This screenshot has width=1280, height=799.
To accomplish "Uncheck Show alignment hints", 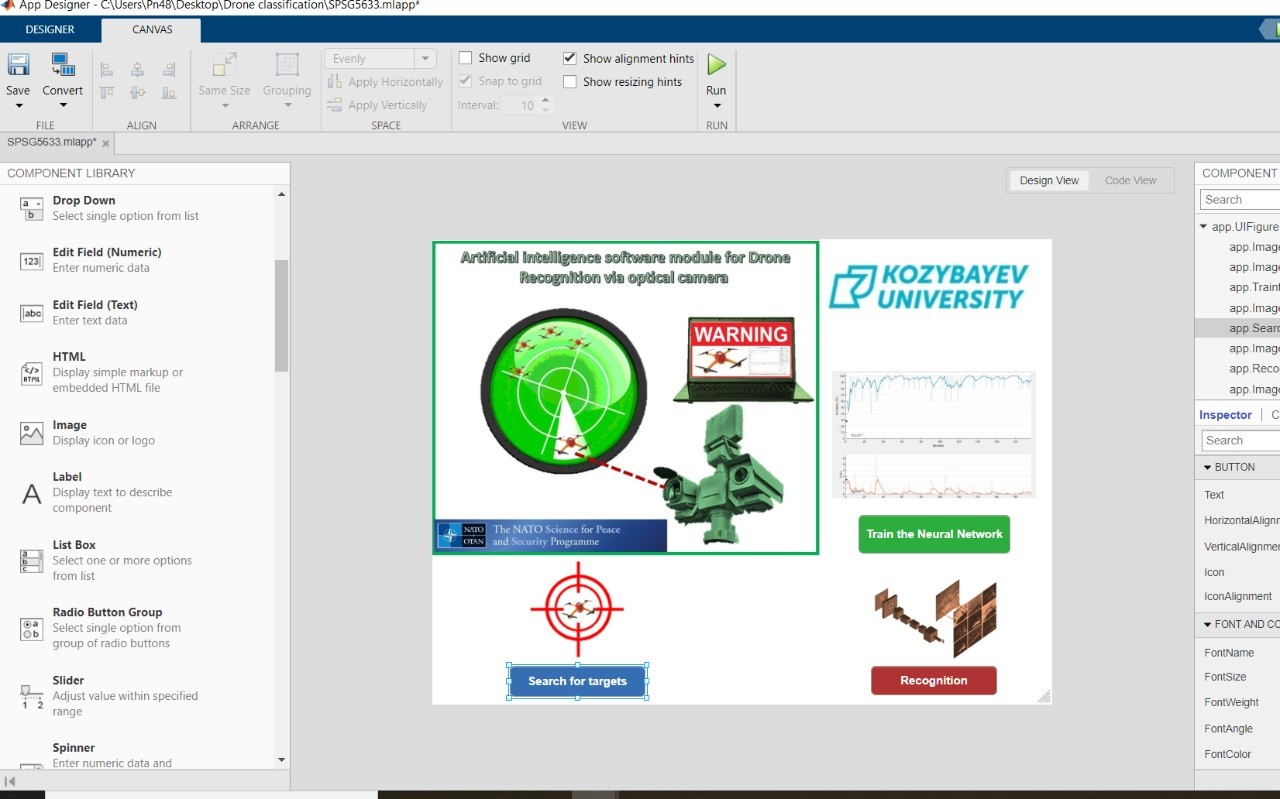I will pyautogui.click(x=570, y=59).
